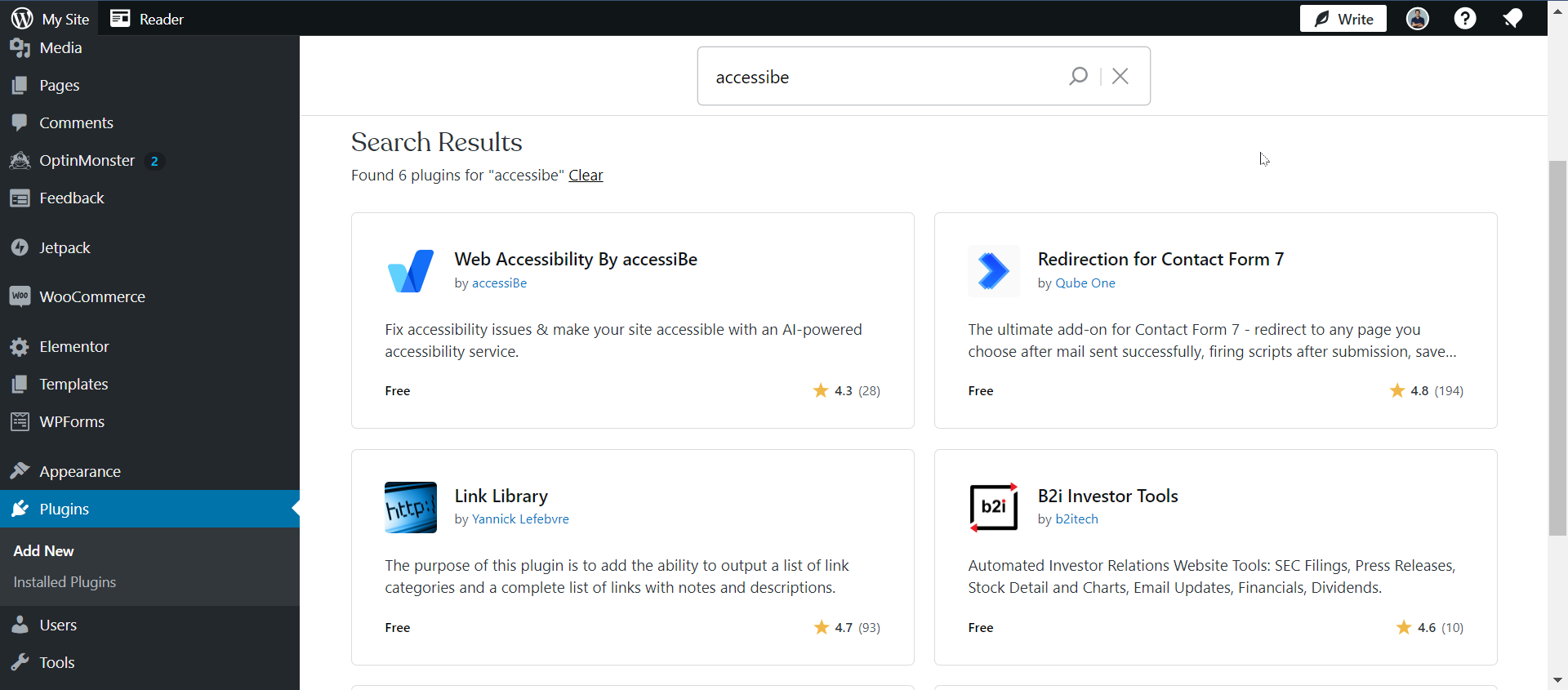Open WPForms in the sidebar
1568x690 pixels.
(149, 421)
